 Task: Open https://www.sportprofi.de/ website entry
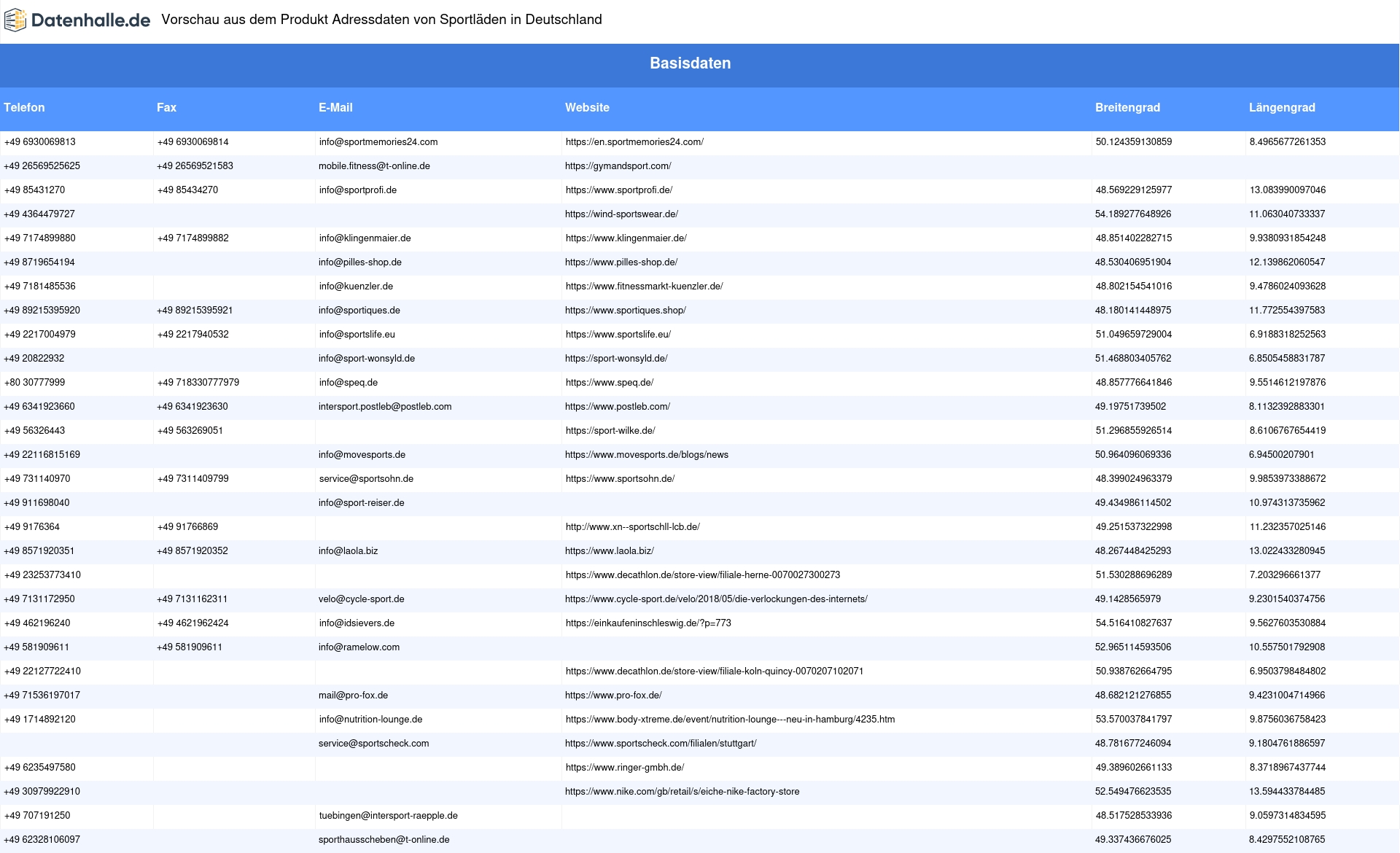pos(619,190)
